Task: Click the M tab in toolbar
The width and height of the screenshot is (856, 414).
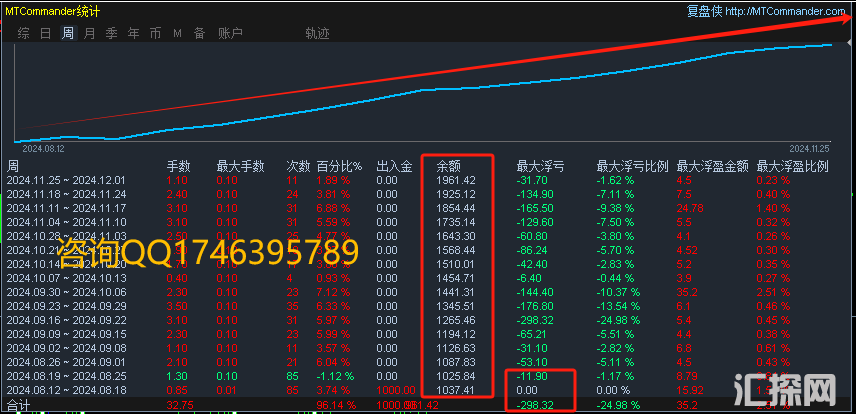Action: [177, 33]
